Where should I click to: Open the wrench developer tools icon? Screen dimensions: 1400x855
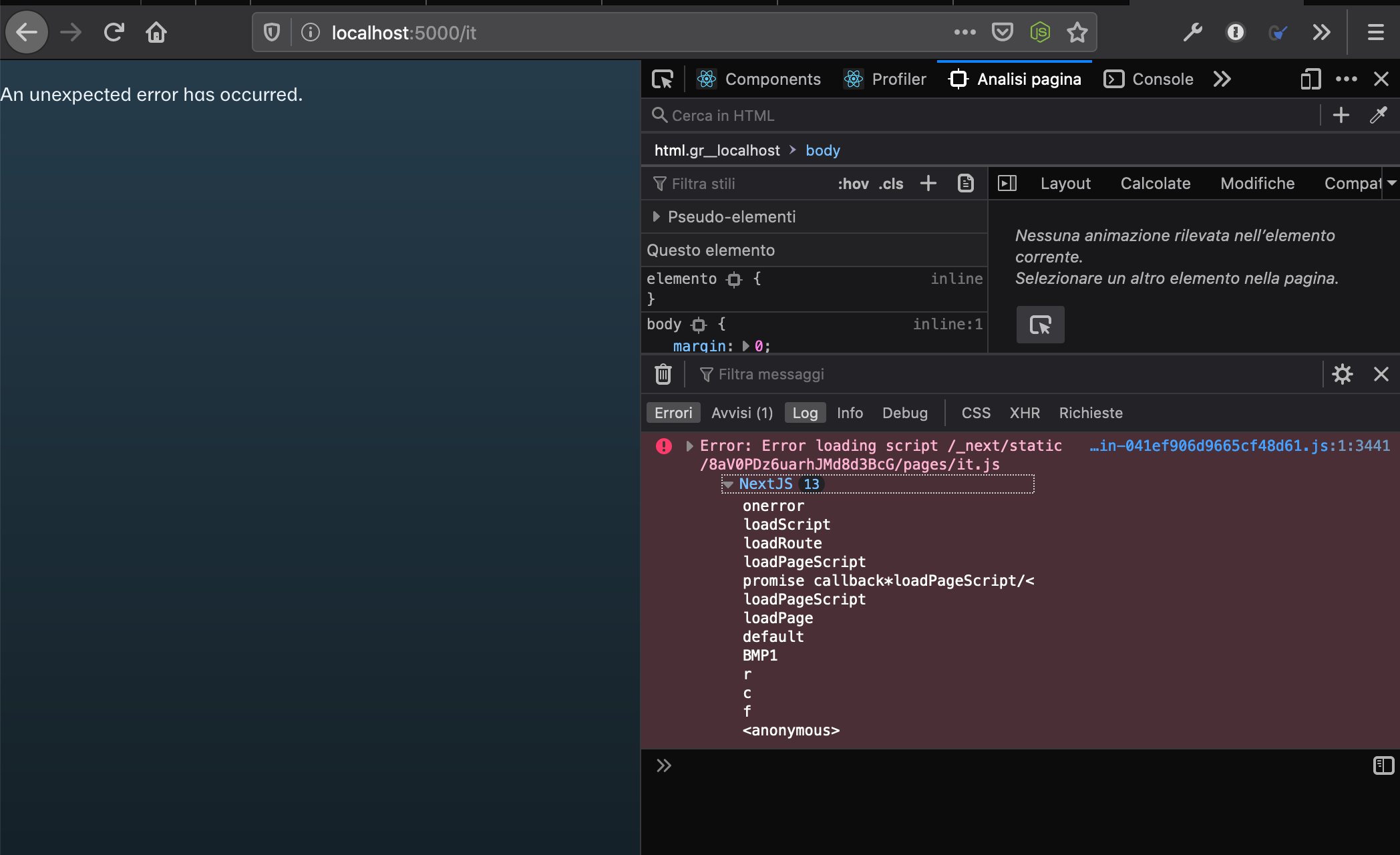pos(1193,32)
